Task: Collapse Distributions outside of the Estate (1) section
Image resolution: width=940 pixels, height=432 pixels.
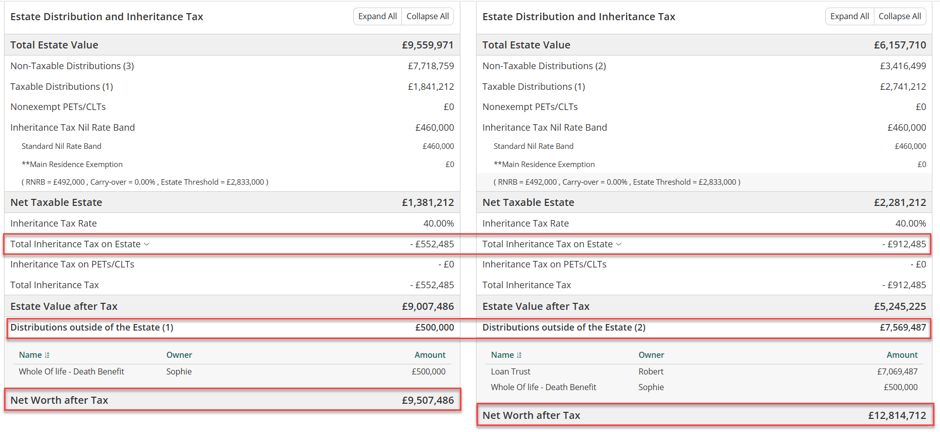Action: 232,328
